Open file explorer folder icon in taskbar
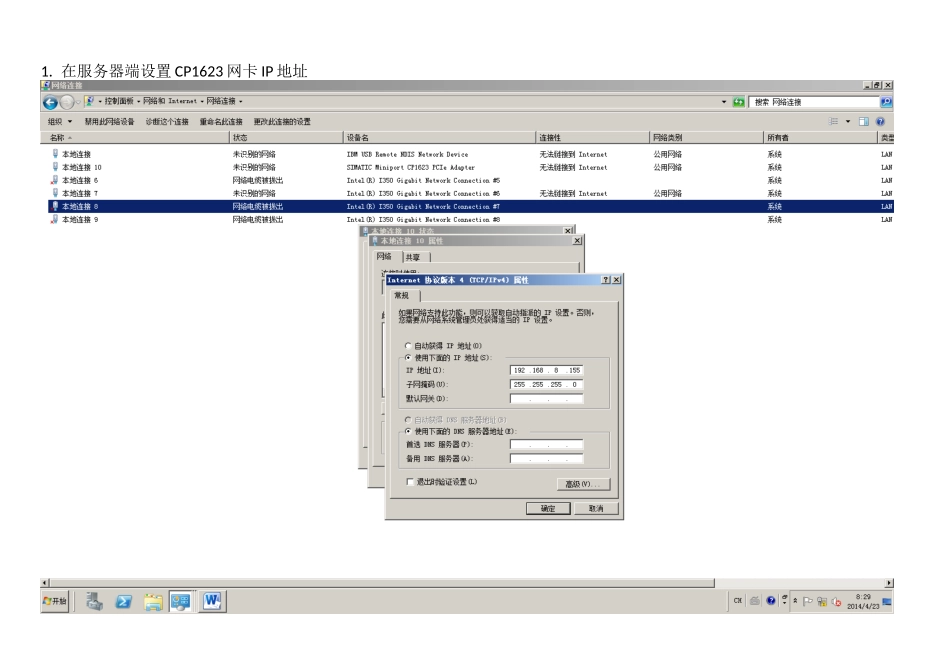This screenshot has height=672, width=950. click(153, 601)
